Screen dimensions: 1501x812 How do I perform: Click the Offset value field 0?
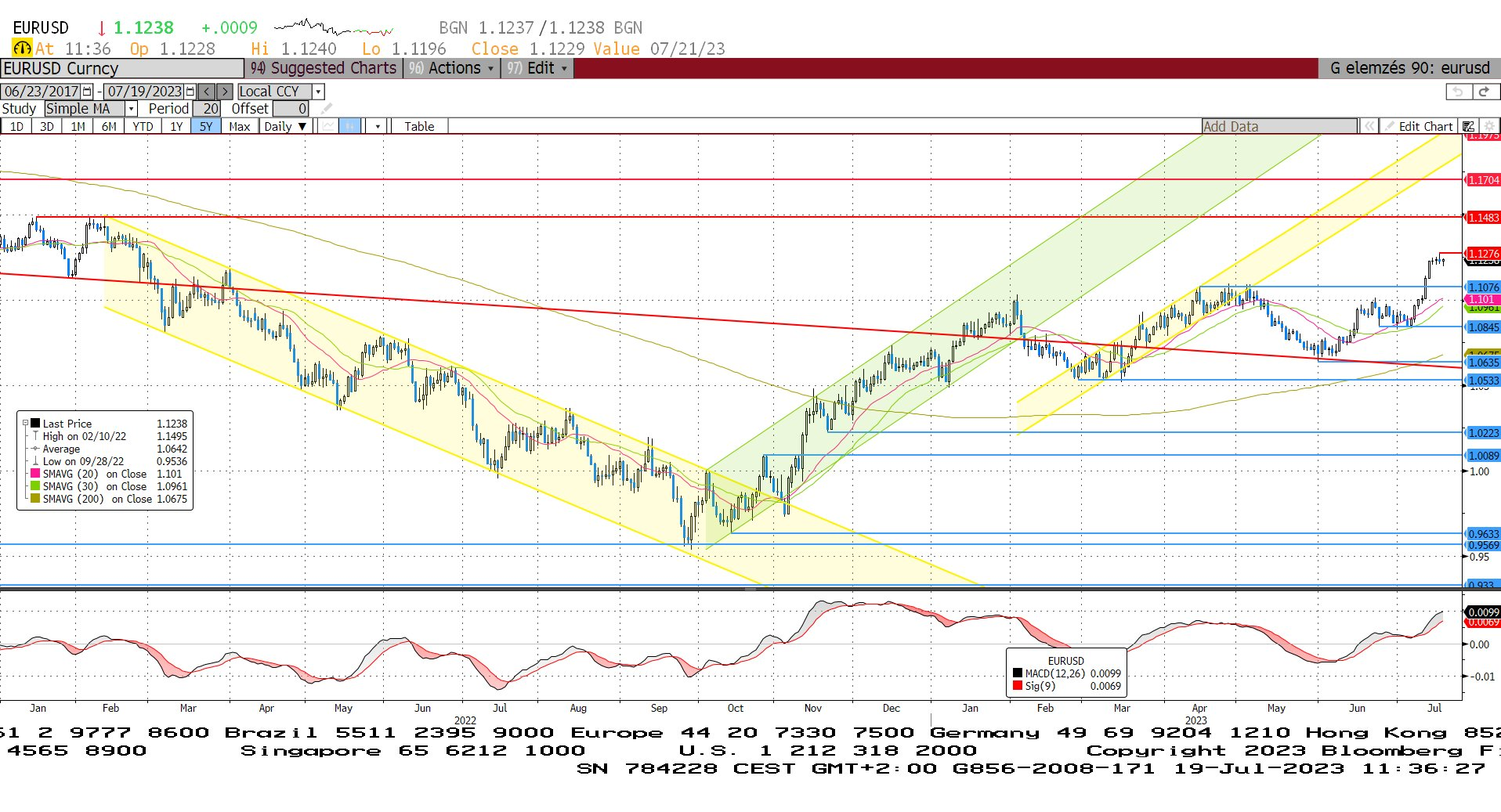pyautogui.click(x=291, y=109)
